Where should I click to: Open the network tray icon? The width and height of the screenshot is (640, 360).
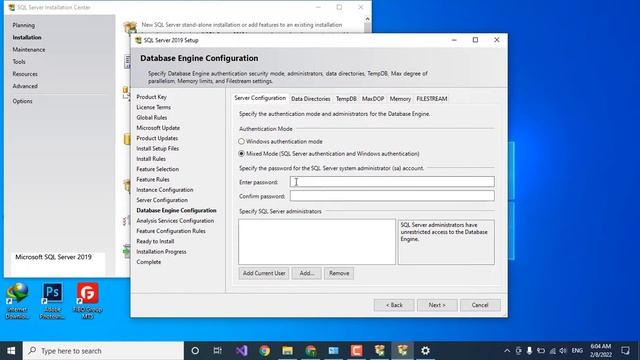coord(552,351)
